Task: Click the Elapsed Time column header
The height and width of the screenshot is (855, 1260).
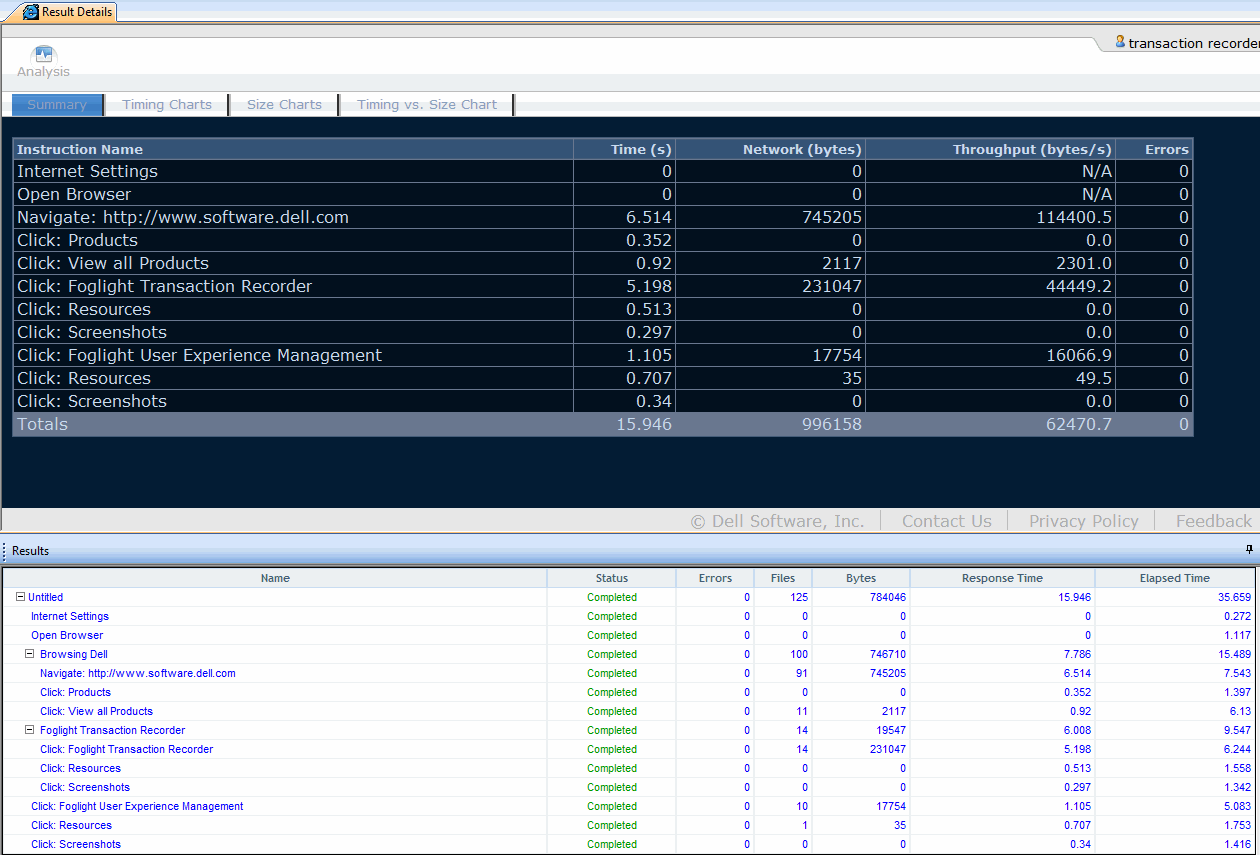Action: point(1174,578)
